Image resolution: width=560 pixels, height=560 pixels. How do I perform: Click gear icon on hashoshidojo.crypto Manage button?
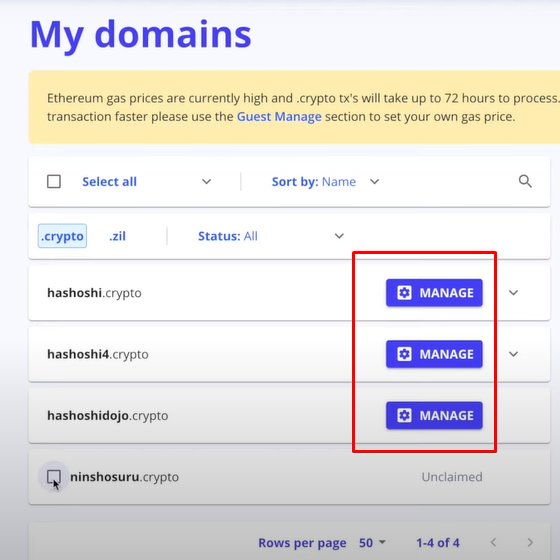pos(404,416)
